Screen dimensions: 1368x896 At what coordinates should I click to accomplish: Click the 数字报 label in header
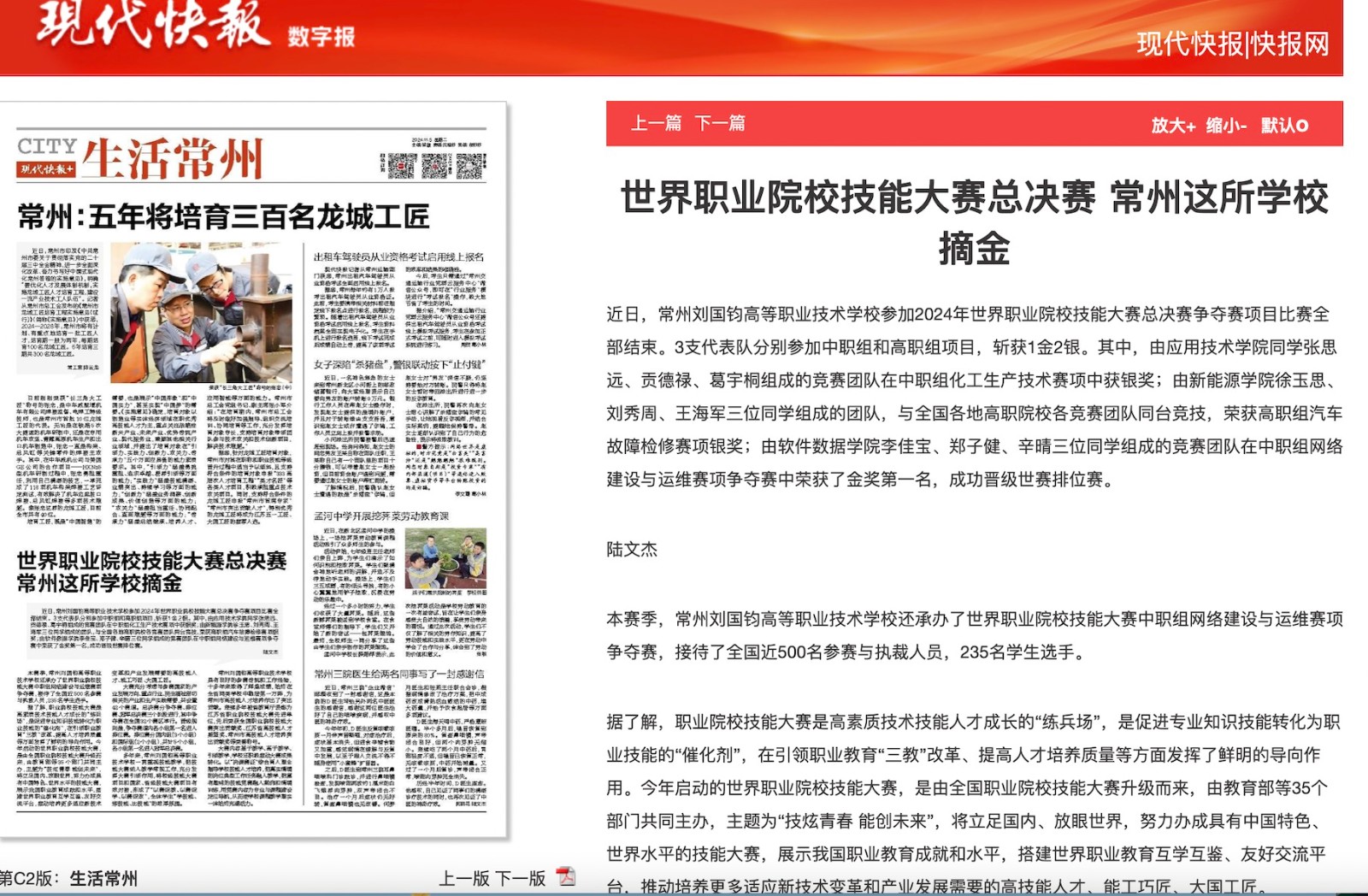(x=321, y=37)
